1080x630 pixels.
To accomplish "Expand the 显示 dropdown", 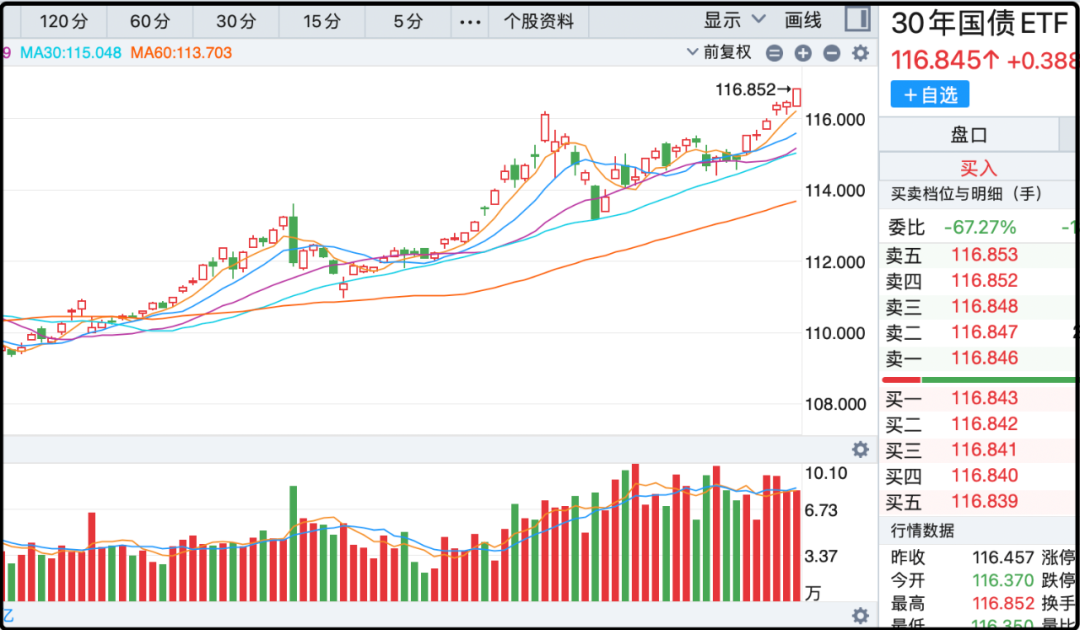I will [x=734, y=20].
